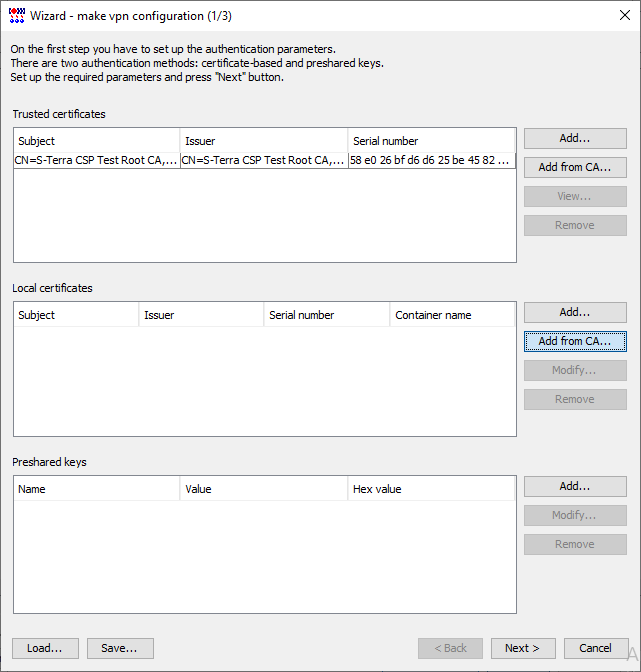The height and width of the screenshot is (672, 641).
Task: Add a new preshared key
Action: coord(575,486)
